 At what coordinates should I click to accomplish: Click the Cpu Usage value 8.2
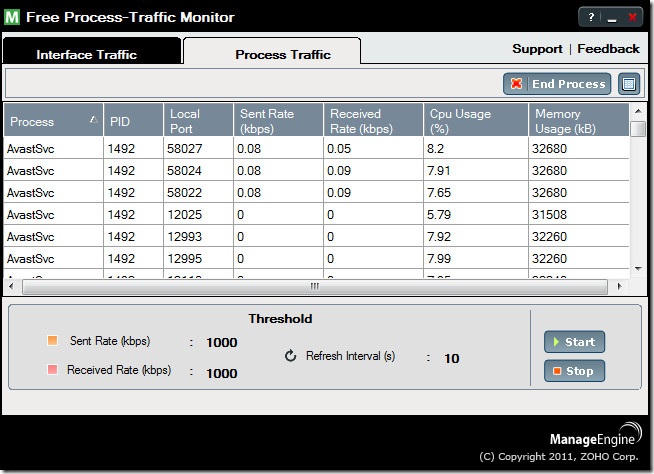435,149
